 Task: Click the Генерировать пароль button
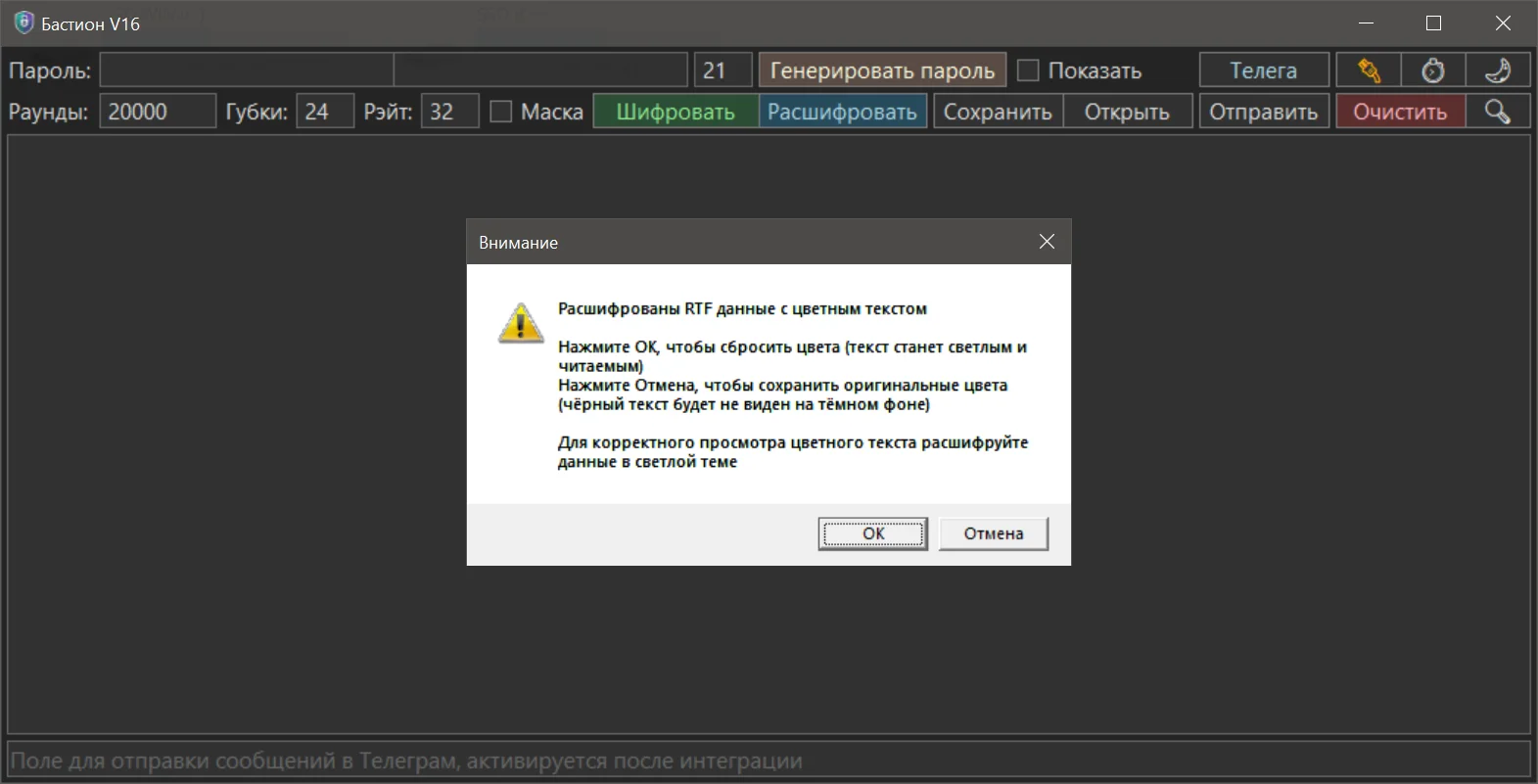881,70
